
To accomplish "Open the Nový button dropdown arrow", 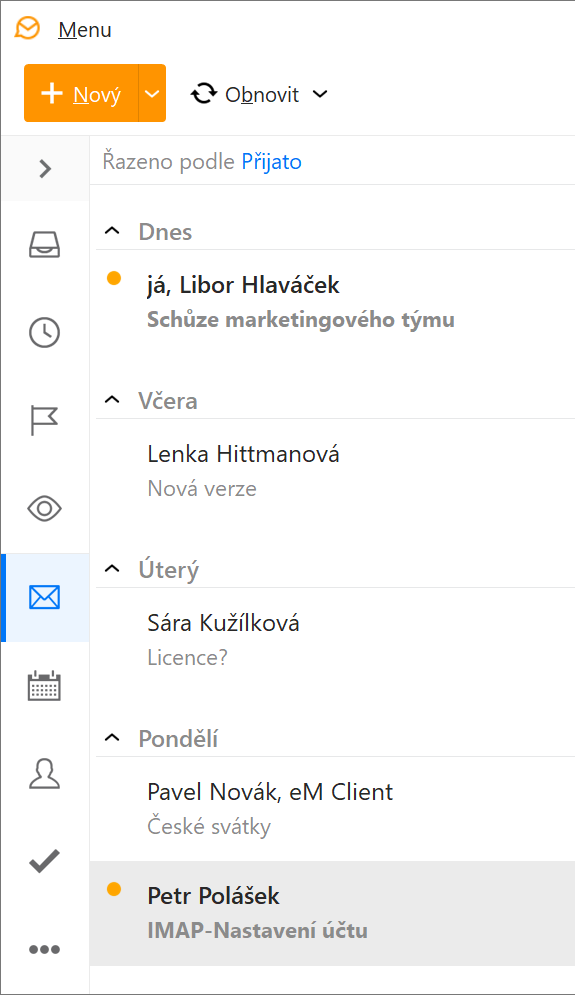I will point(152,93).
